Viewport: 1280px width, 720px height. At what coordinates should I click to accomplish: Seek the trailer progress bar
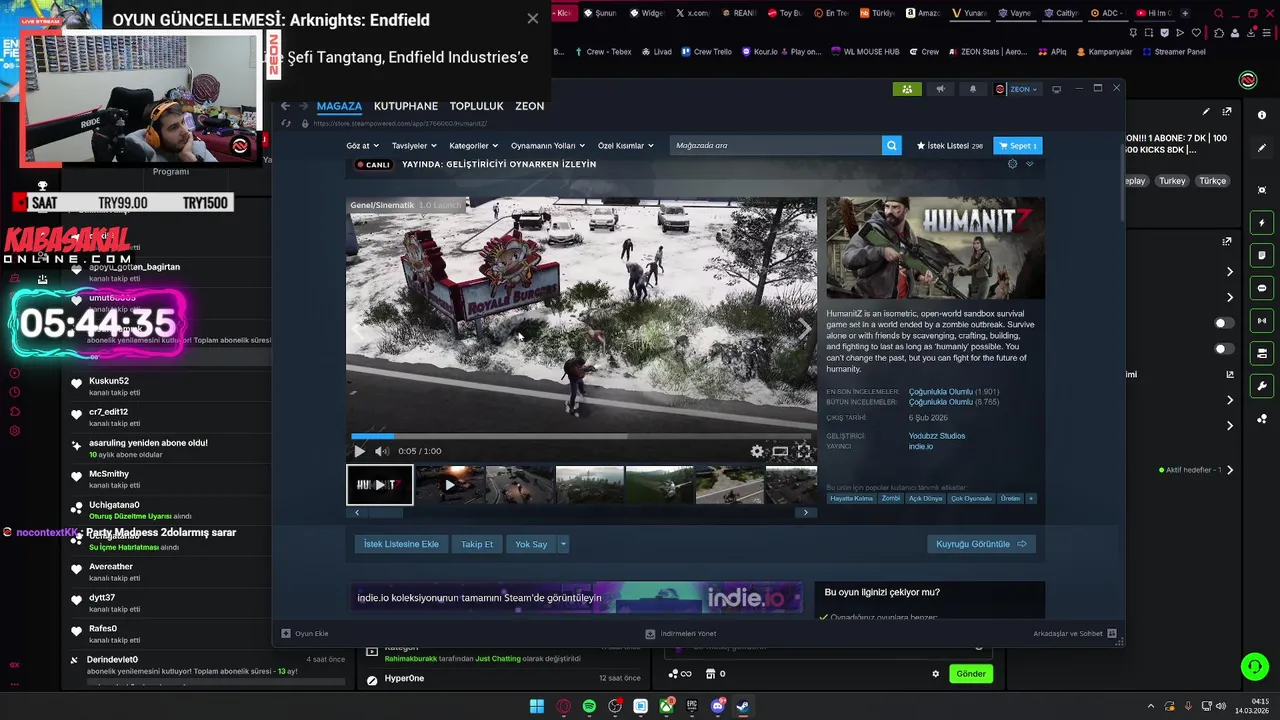[x=583, y=436]
